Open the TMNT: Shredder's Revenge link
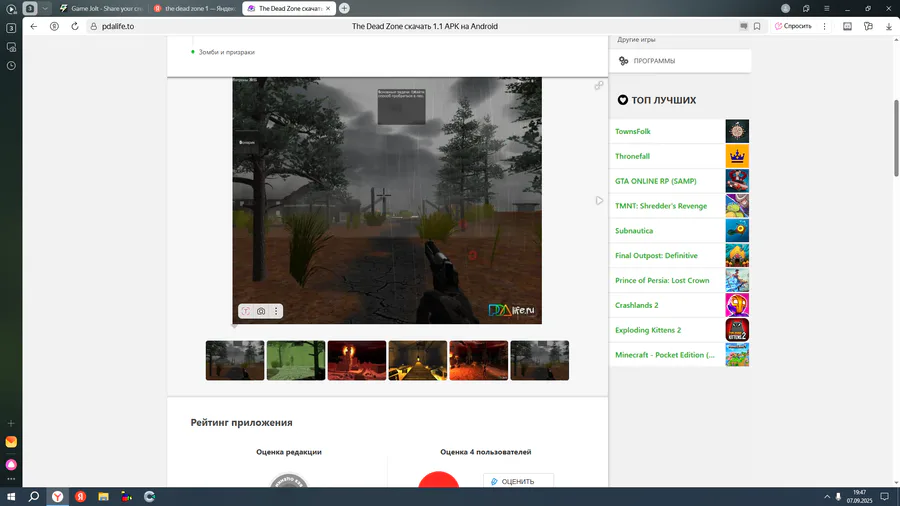This screenshot has width=900, height=506. (661, 206)
